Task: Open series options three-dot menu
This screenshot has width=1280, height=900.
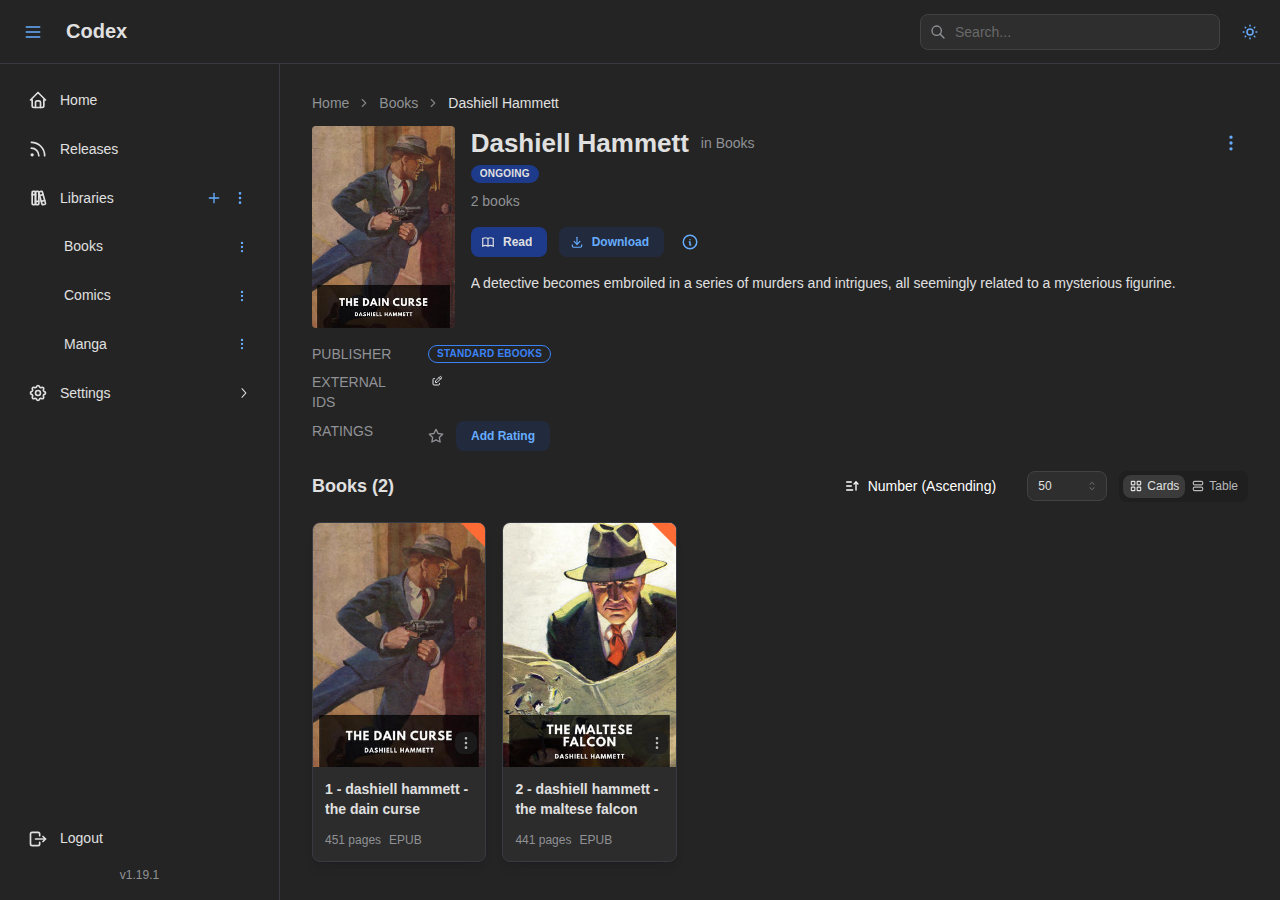Action: click(x=1231, y=143)
